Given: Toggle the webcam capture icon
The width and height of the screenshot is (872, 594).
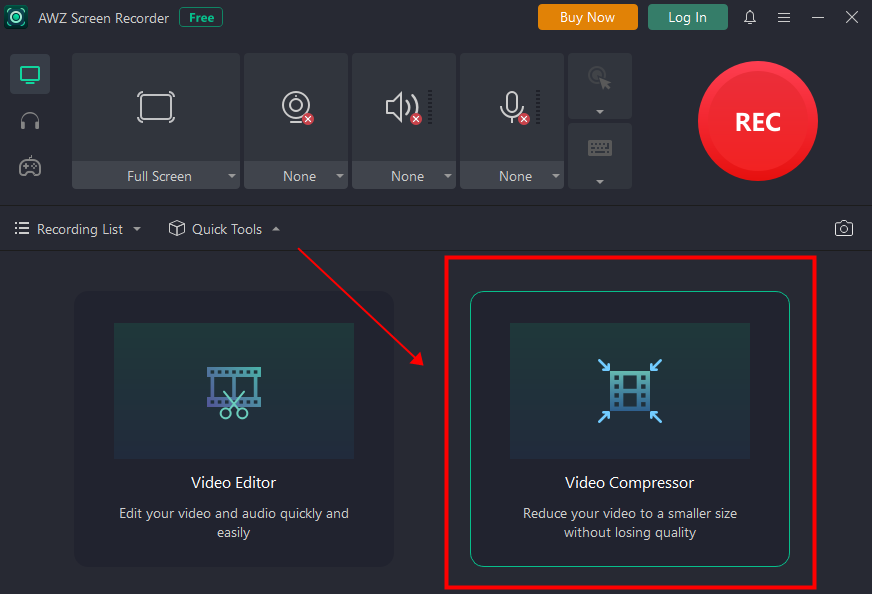Looking at the screenshot, I should coord(297,107).
